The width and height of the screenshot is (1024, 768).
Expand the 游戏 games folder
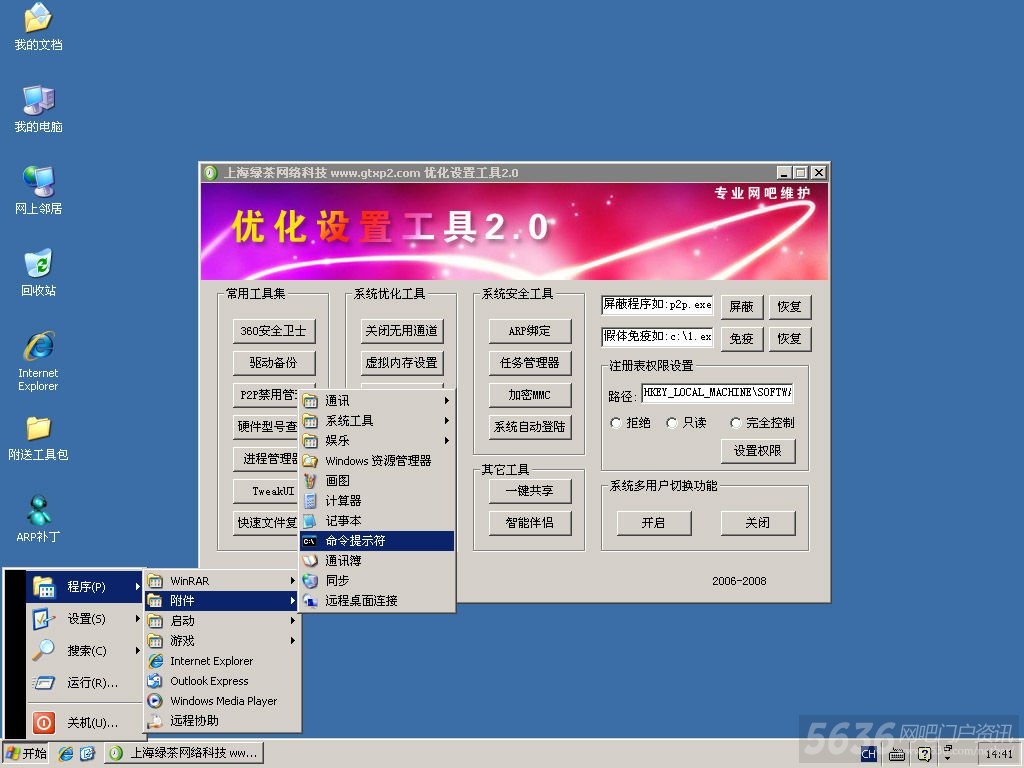tap(222, 641)
